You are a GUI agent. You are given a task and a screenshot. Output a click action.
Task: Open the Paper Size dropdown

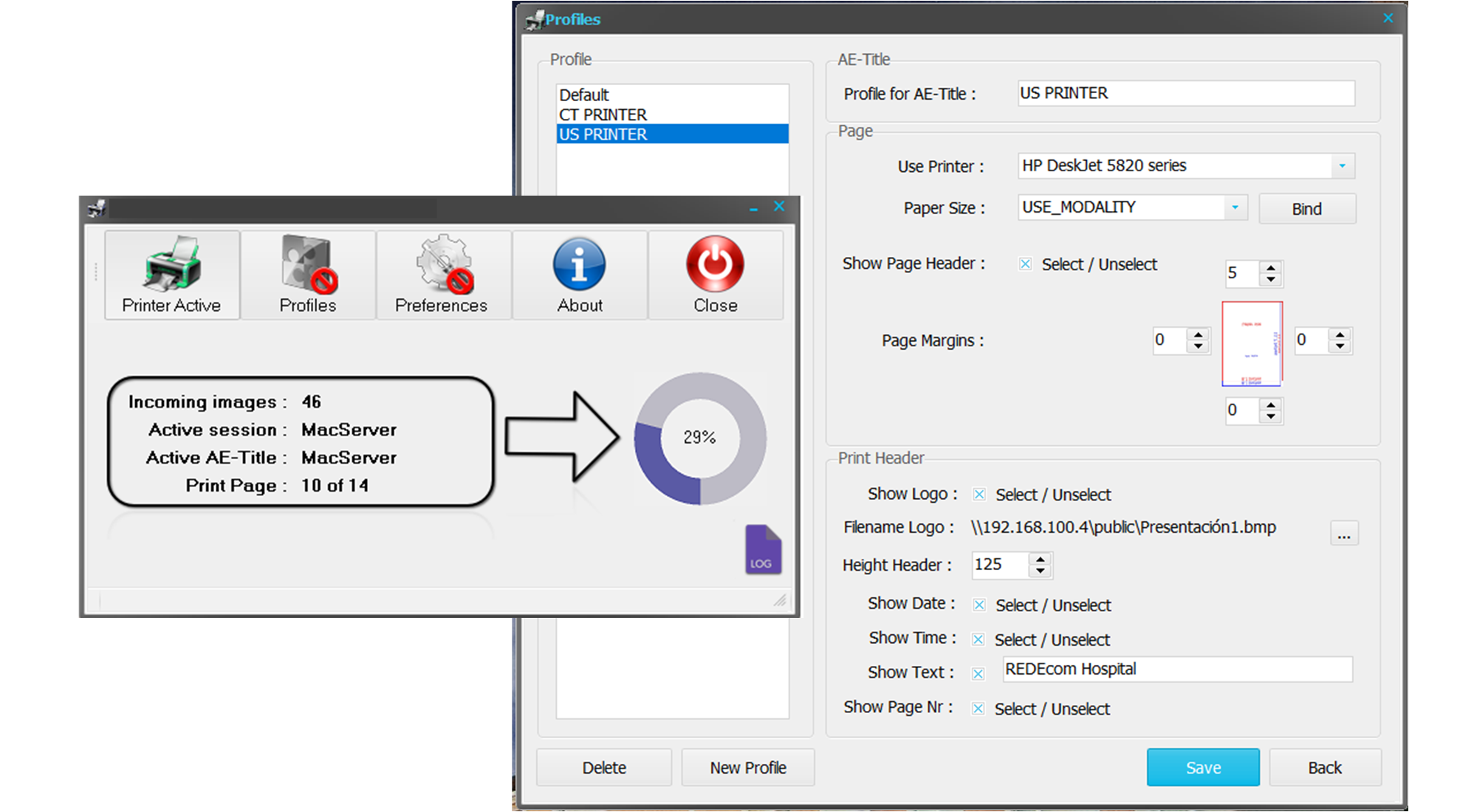coord(1235,208)
